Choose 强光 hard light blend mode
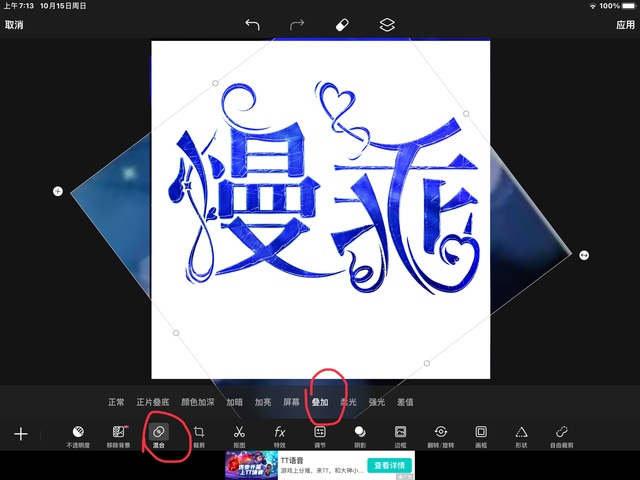Screen dimensions: 640x480 coord(377,402)
